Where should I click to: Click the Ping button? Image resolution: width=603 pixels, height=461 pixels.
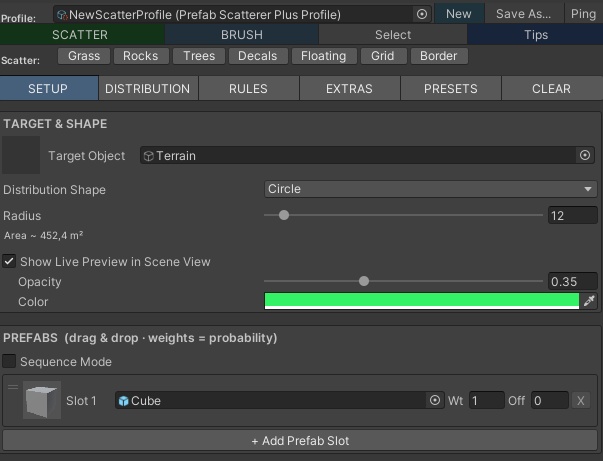[583, 14]
